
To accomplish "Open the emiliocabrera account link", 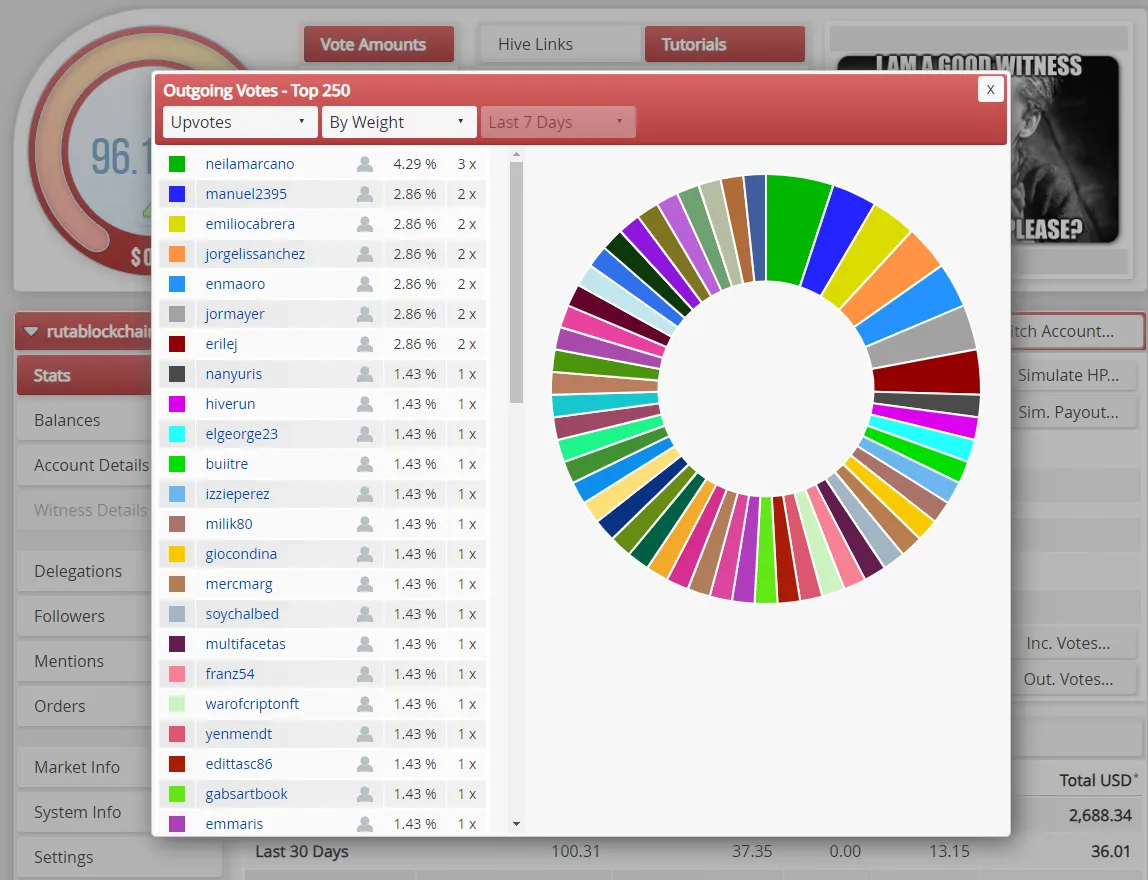I will [250, 224].
